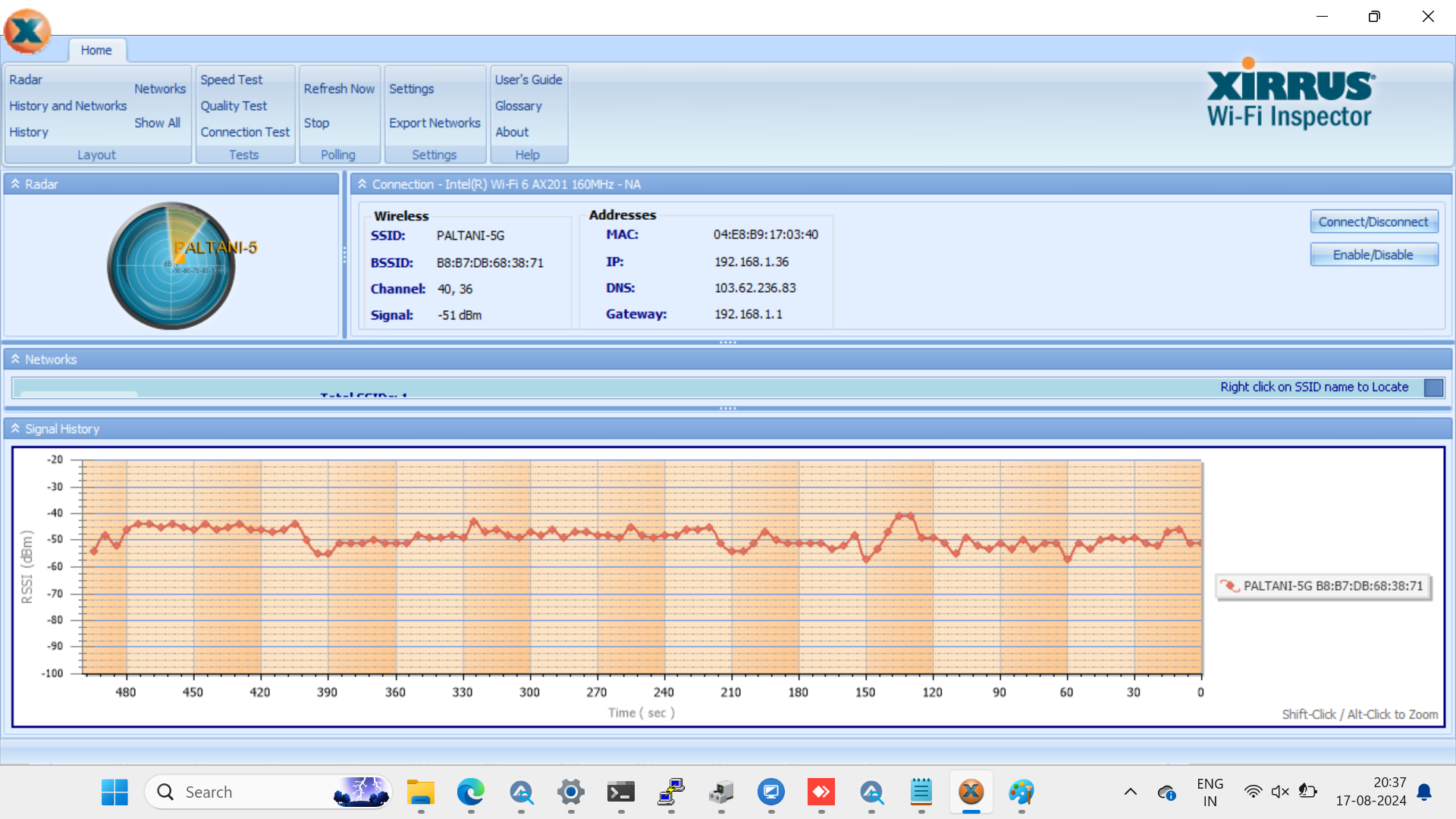Open Export Networks option

point(435,123)
